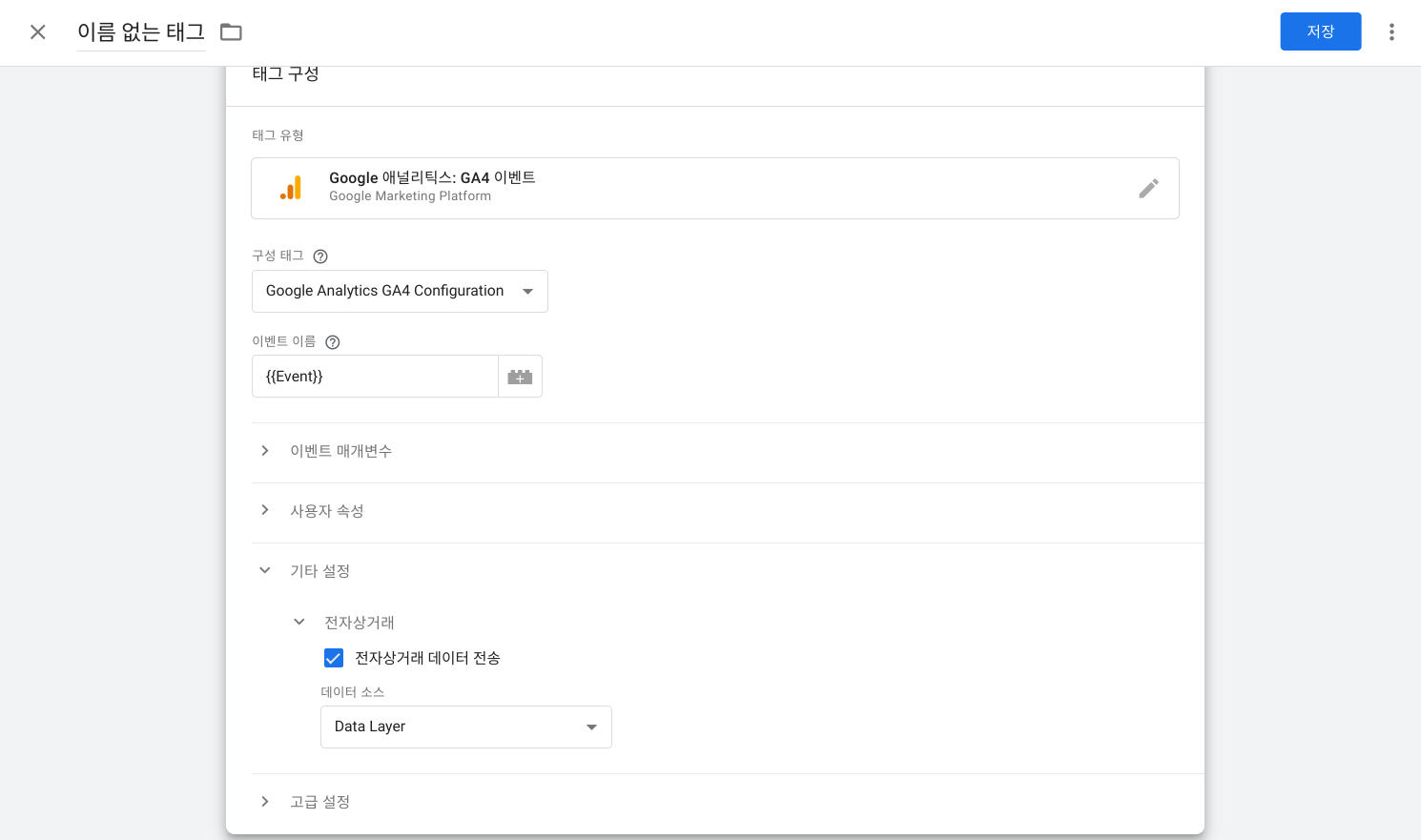1421x840 pixels.
Task: Click the folder icon next to the tag name
Action: [231, 32]
